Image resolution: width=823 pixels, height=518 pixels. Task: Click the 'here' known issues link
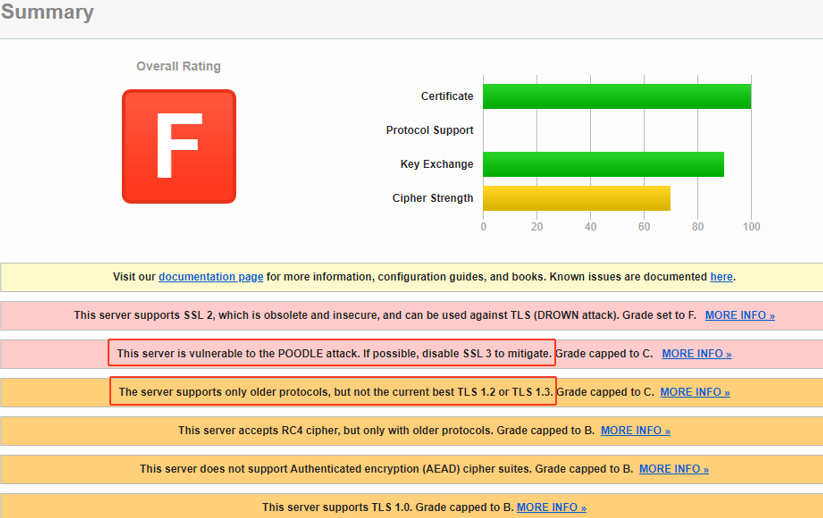721,277
